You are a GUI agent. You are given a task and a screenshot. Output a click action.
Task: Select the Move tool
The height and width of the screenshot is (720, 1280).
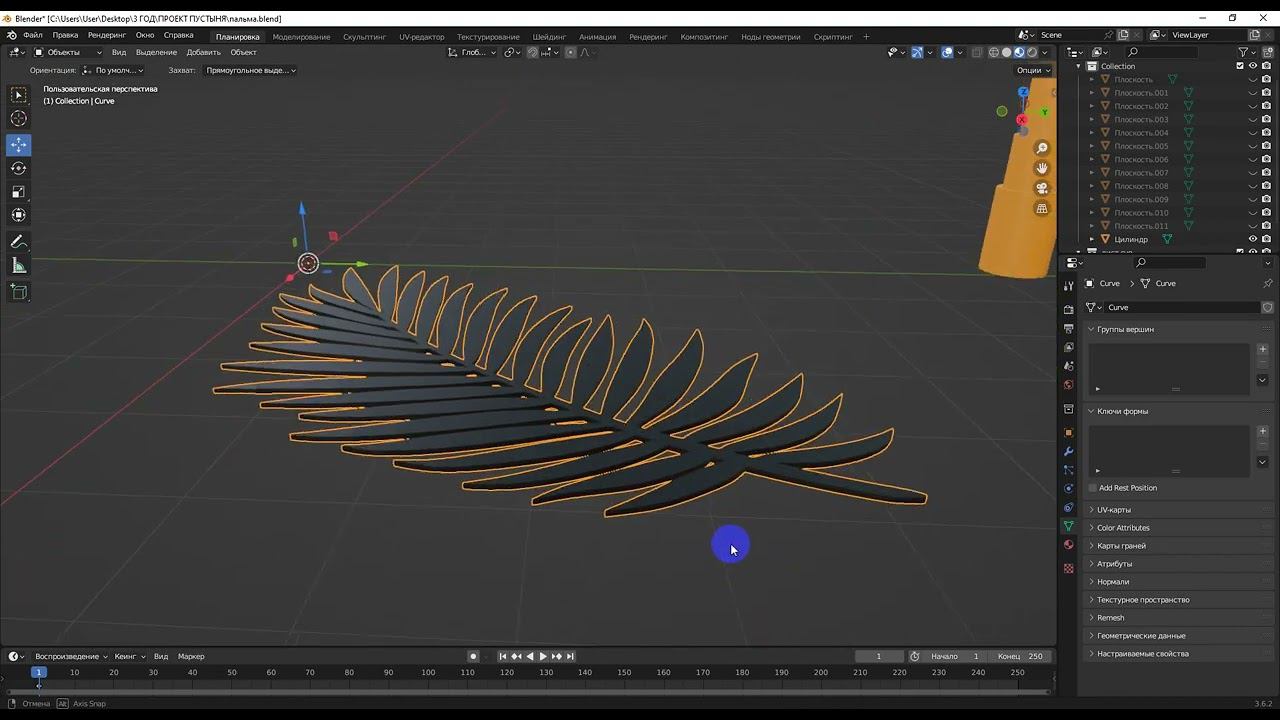[x=19, y=145]
